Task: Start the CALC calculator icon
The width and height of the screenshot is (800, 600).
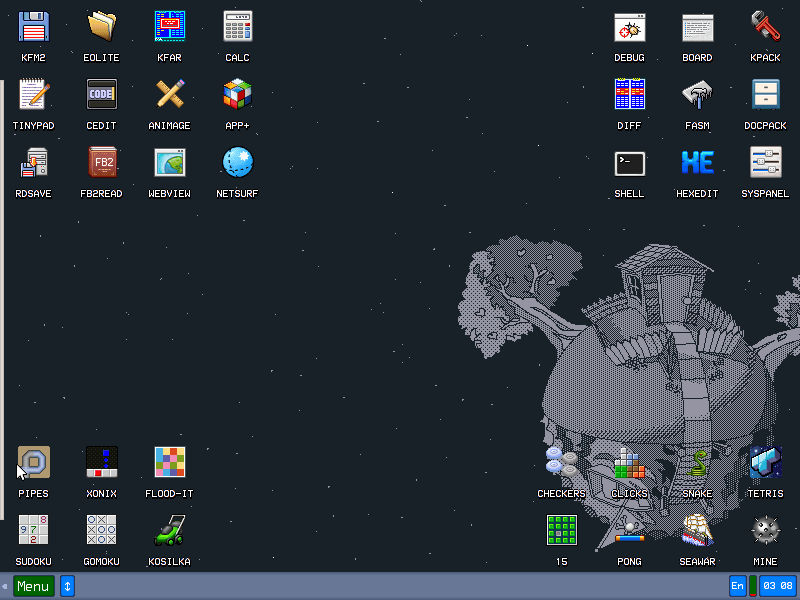Action: pos(238,27)
